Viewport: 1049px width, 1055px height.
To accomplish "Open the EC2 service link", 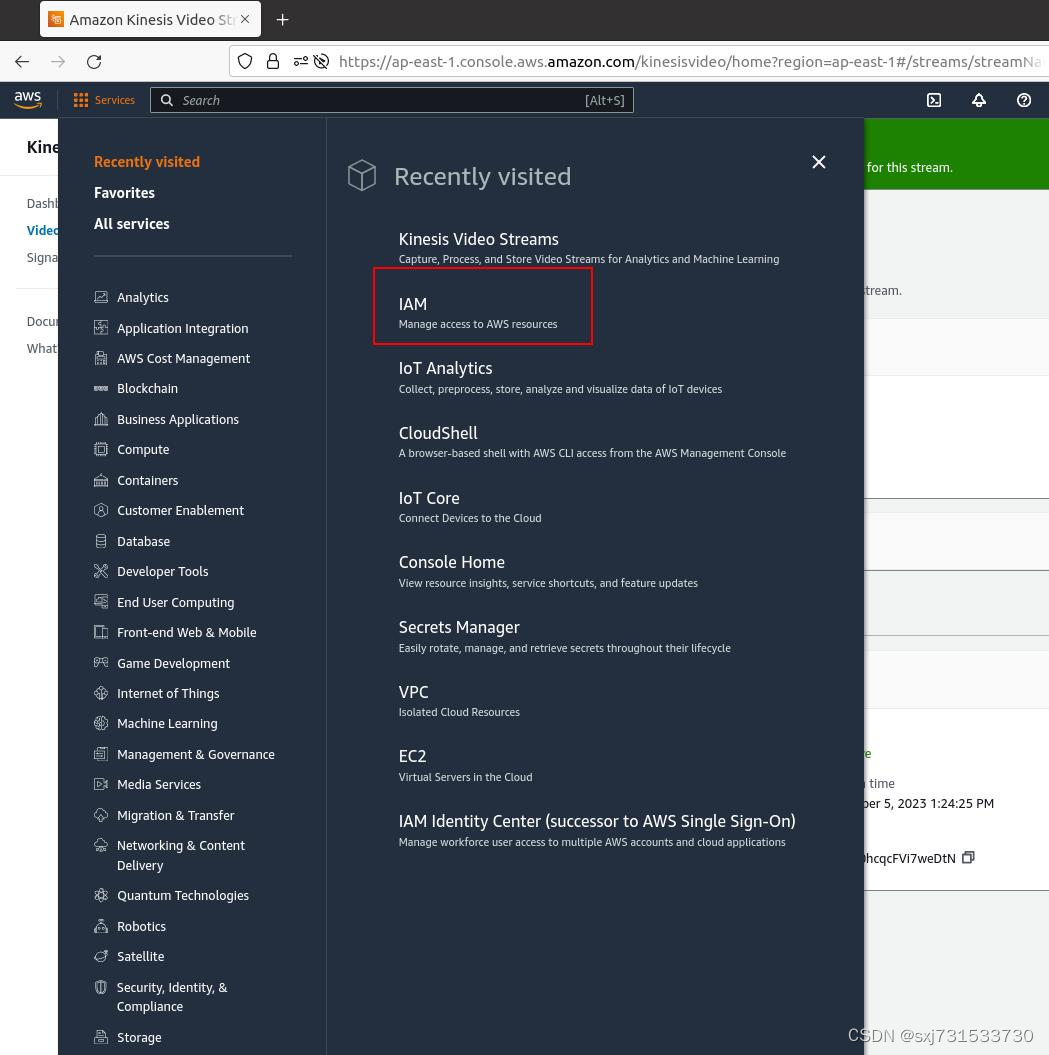I will coord(412,756).
